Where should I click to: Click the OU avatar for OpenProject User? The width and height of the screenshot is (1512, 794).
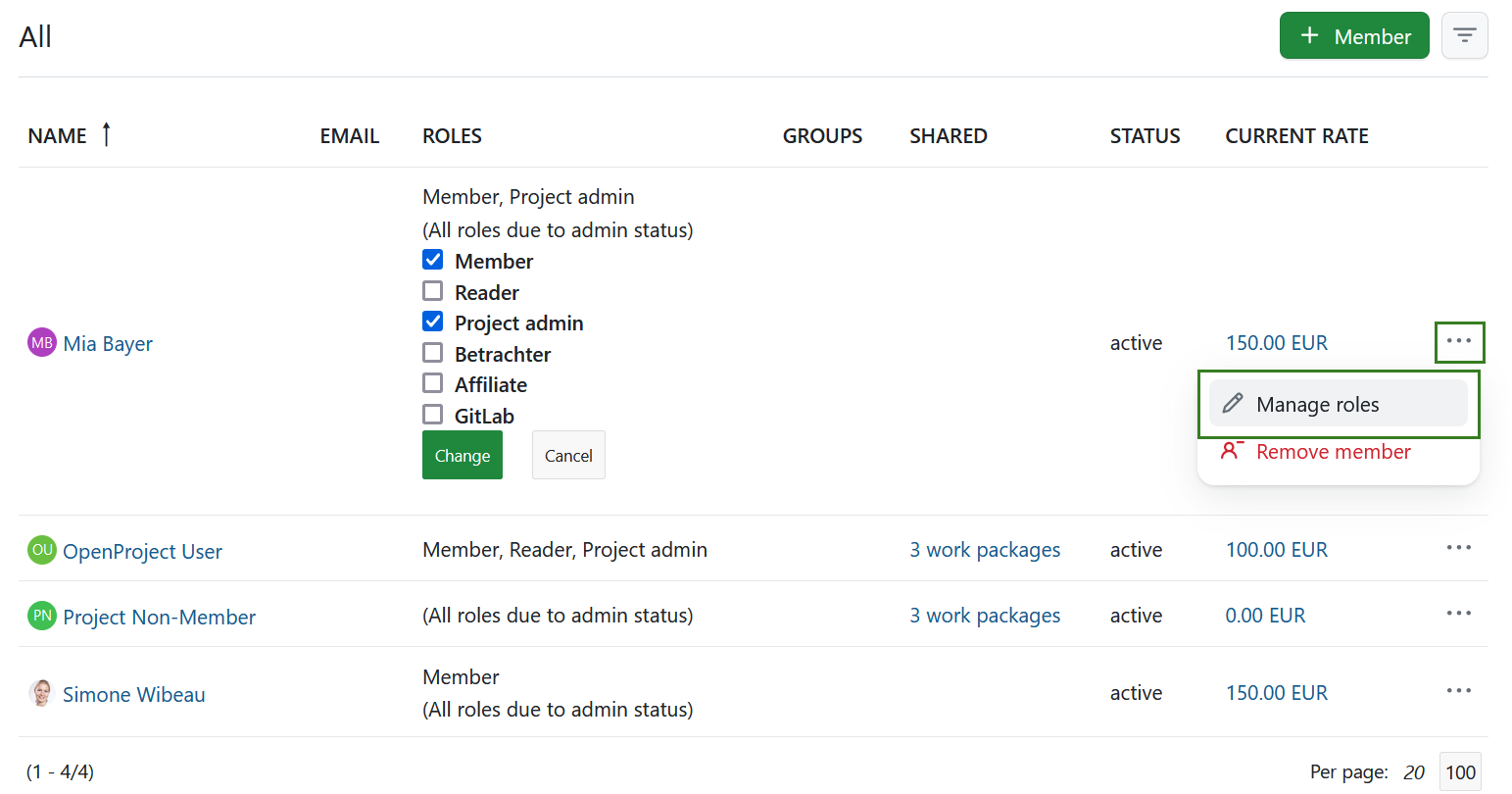(40, 550)
